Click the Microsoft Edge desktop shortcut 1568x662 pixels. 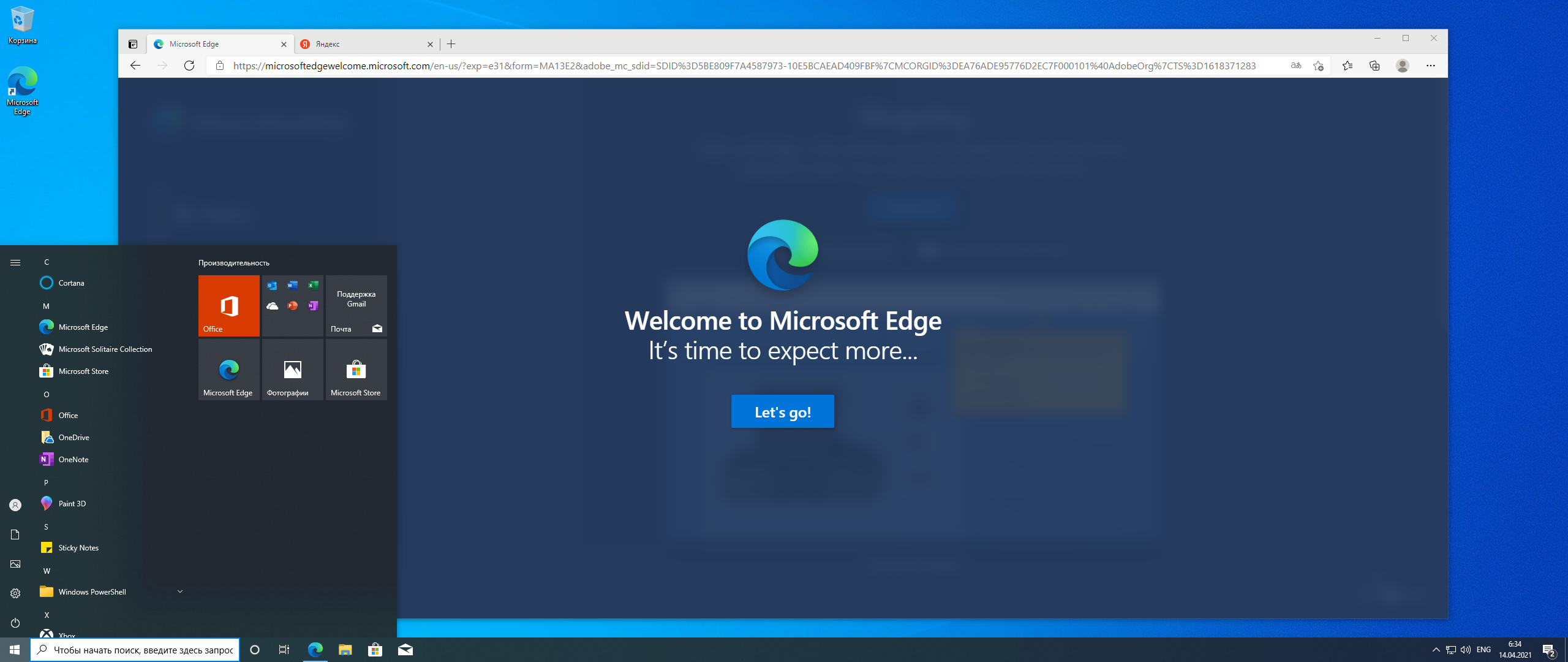click(22, 91)
